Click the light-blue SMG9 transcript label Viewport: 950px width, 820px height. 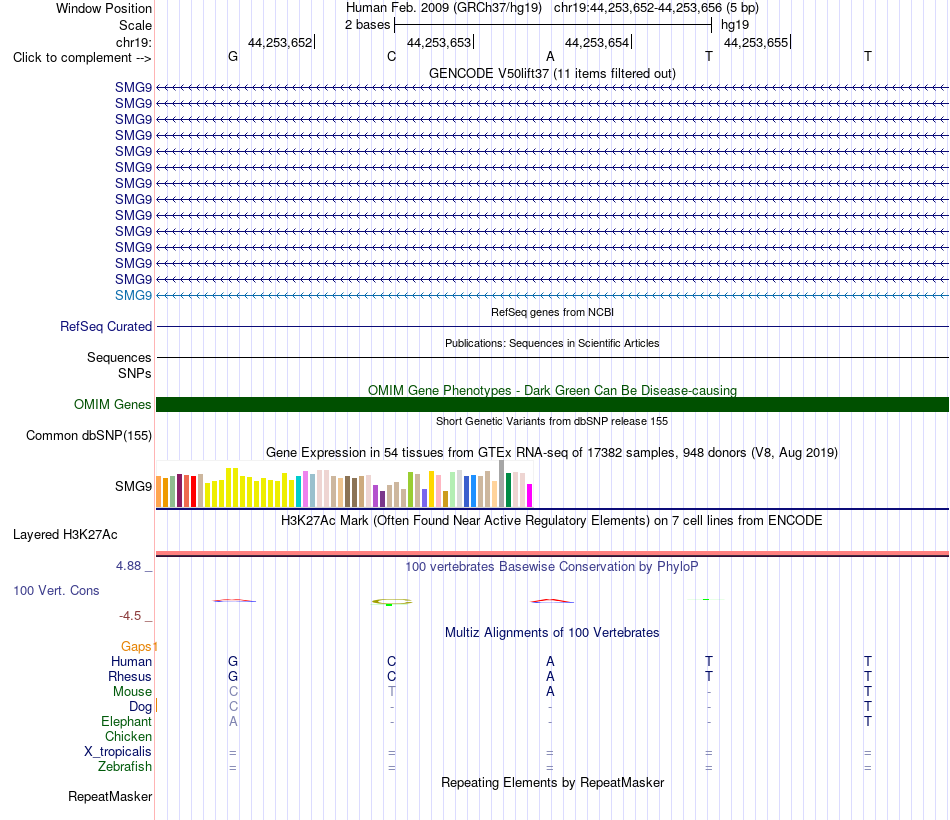coord(133,295)
